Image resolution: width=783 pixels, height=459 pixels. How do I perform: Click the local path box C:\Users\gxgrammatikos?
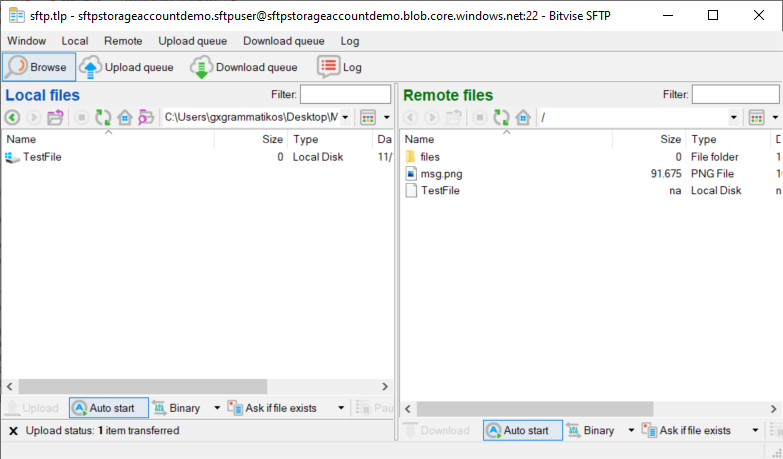click(x=251, y=118)
